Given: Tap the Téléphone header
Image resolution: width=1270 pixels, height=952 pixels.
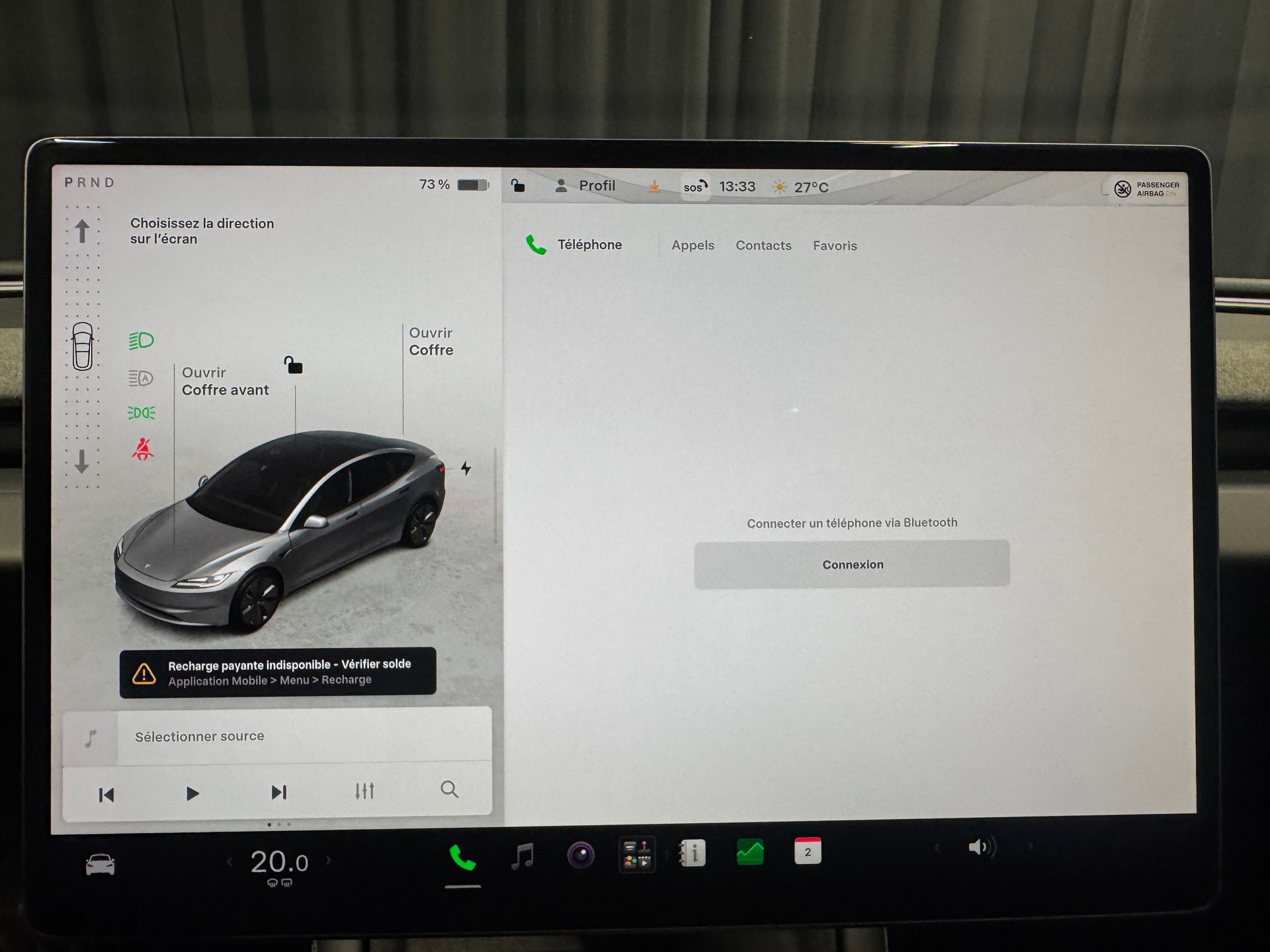Looking at the screenshot, I should [573, 245].
